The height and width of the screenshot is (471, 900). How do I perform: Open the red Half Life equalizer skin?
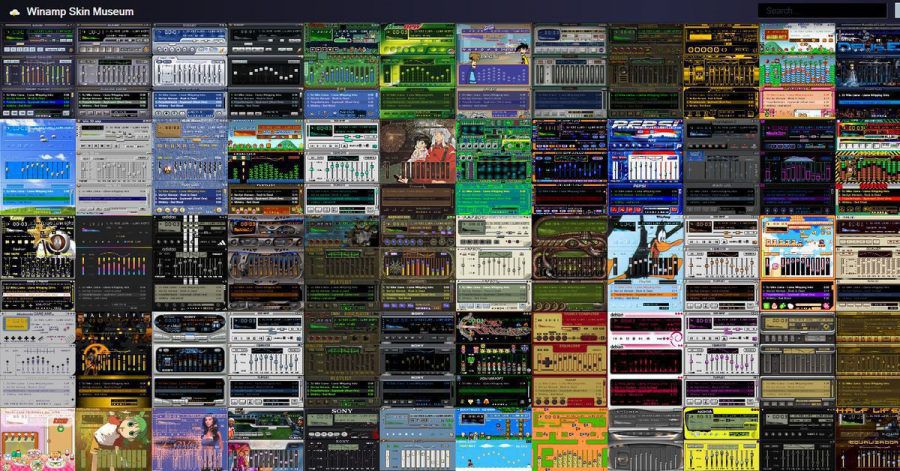[x=868, y=439]
